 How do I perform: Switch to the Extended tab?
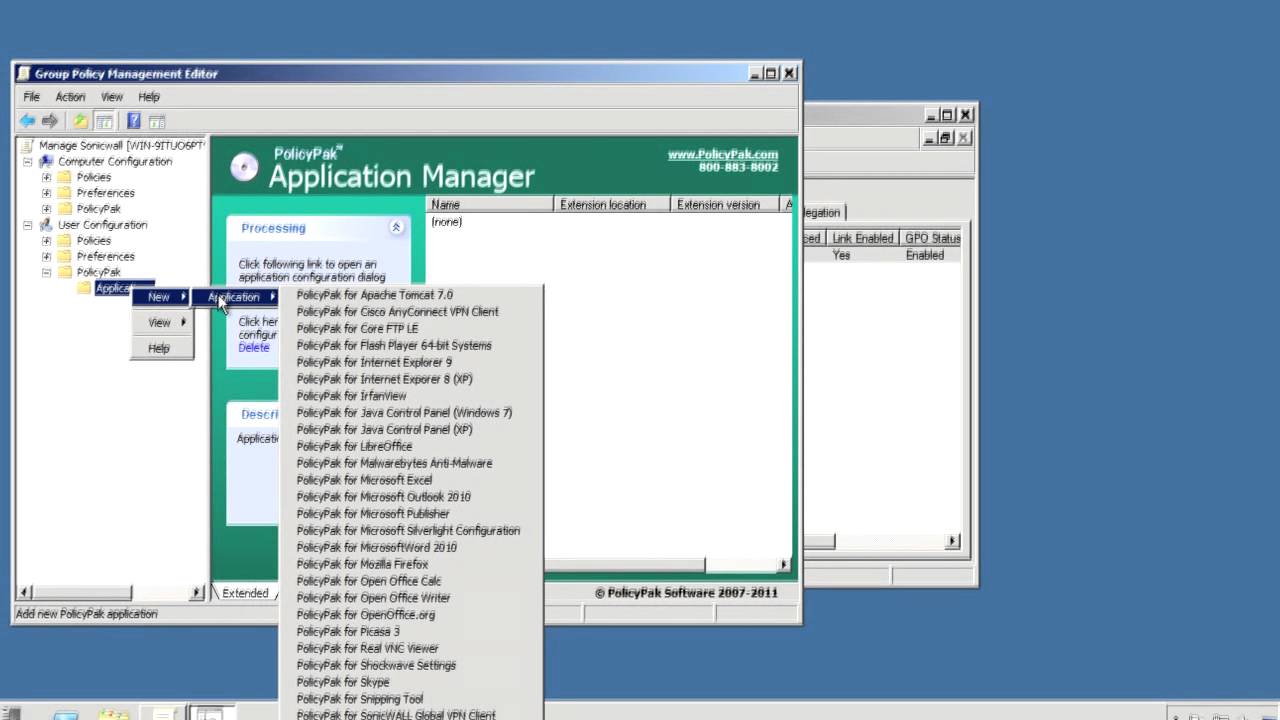pyautogui.click(x=244, y=593)
